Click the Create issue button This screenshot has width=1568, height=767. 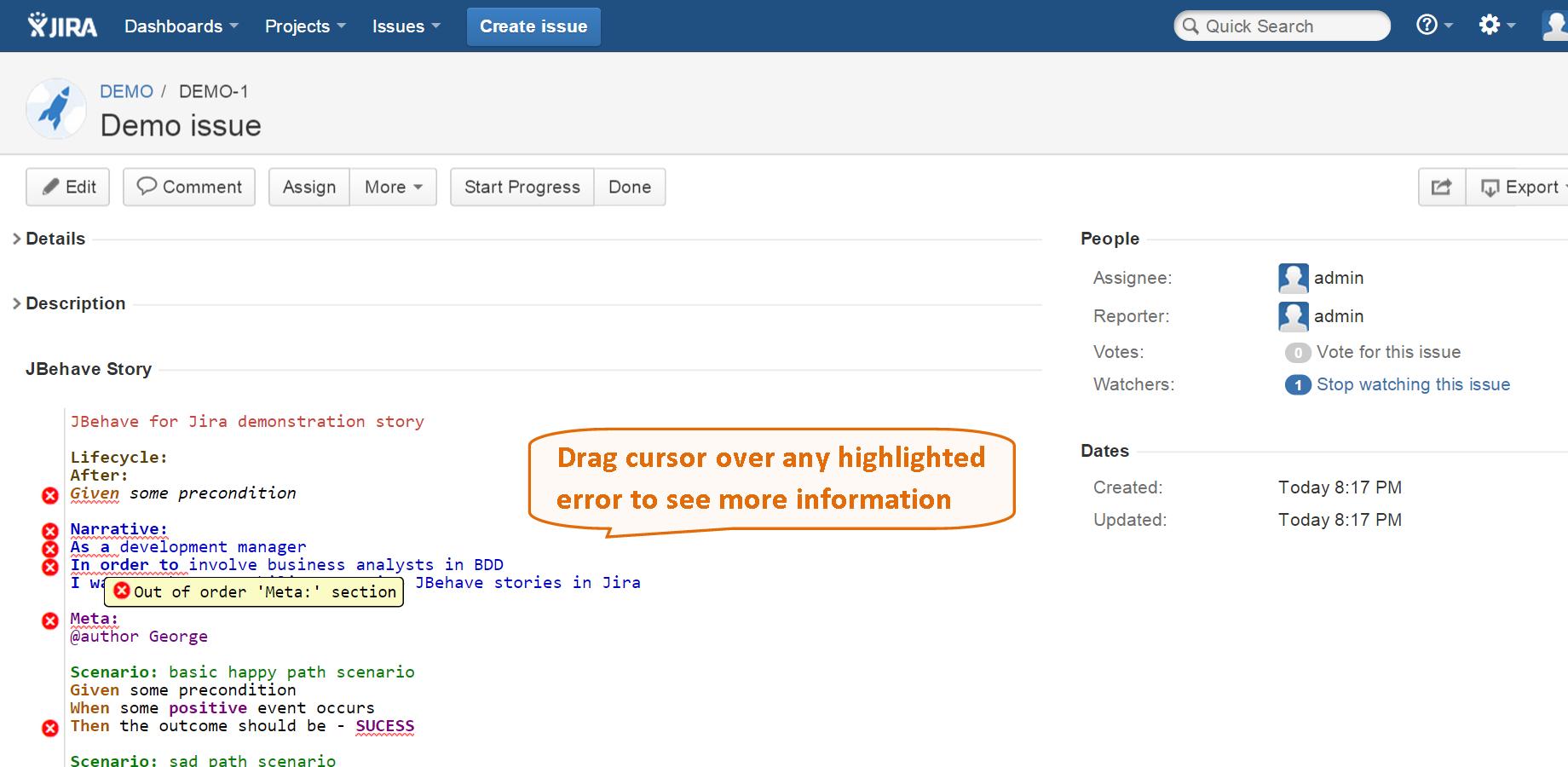[x=533, y=26]
